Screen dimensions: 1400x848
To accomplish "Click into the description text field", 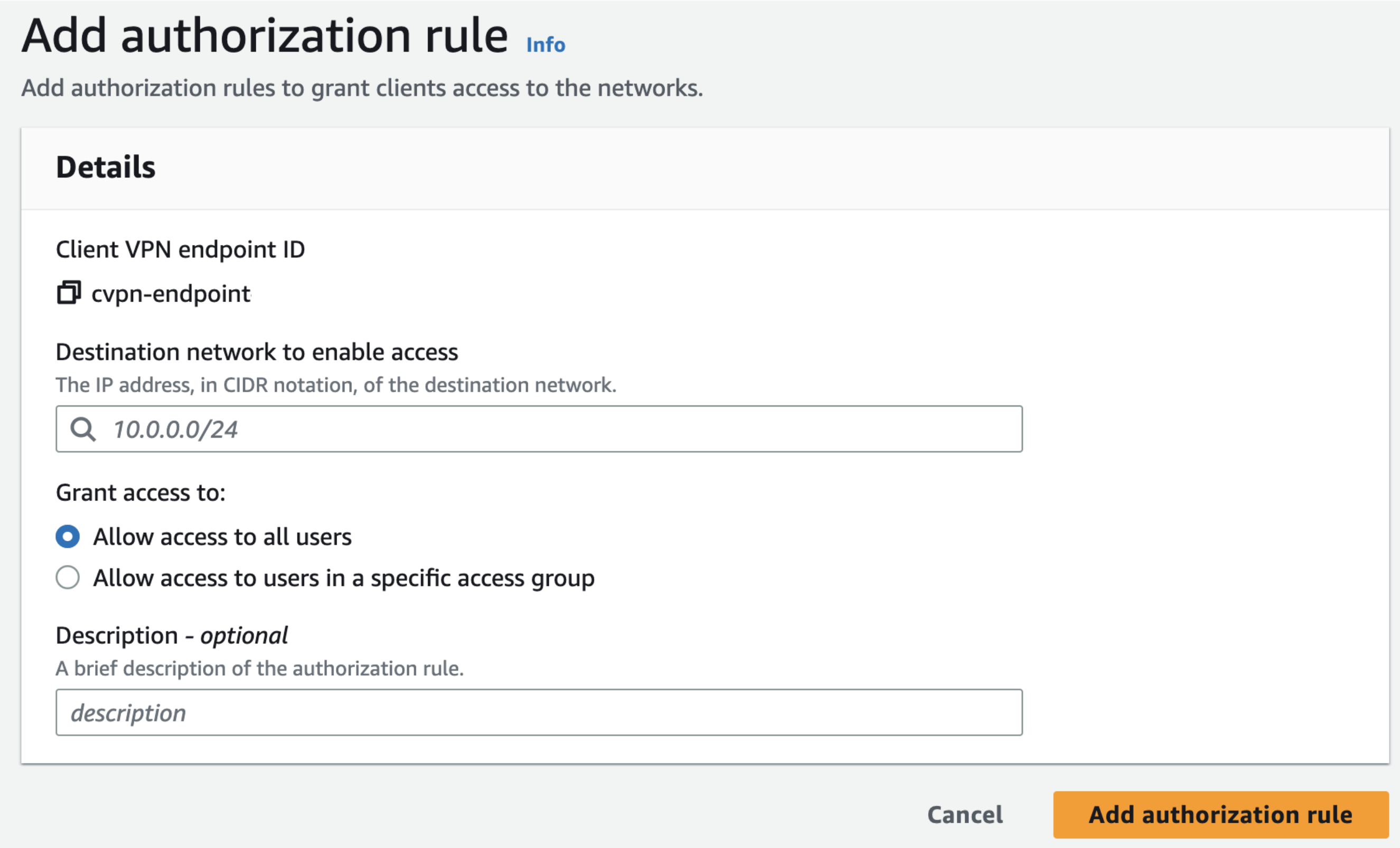I will [x=539, y=713].
